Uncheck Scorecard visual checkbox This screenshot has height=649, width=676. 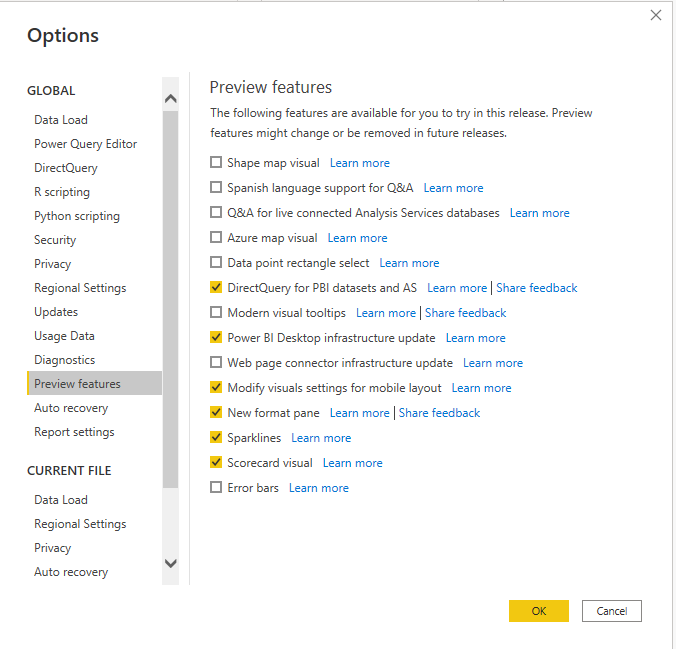pos(216,462)
